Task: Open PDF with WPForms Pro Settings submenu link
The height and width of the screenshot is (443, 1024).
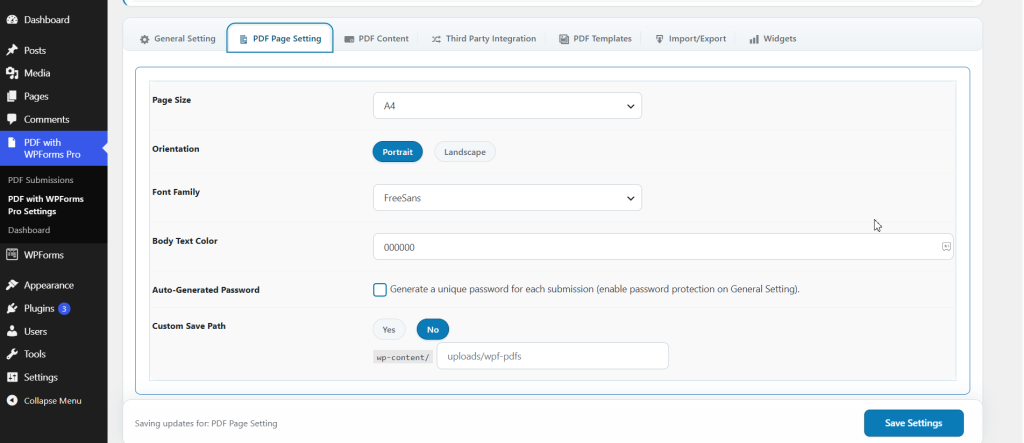Action: click(46, 205)
